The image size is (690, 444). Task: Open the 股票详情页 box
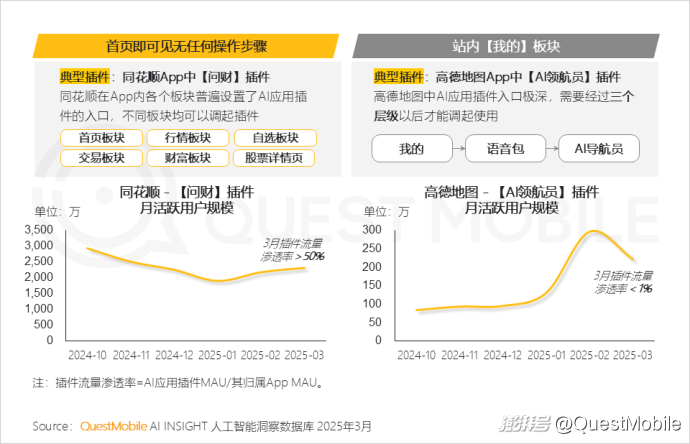(273, 158)
